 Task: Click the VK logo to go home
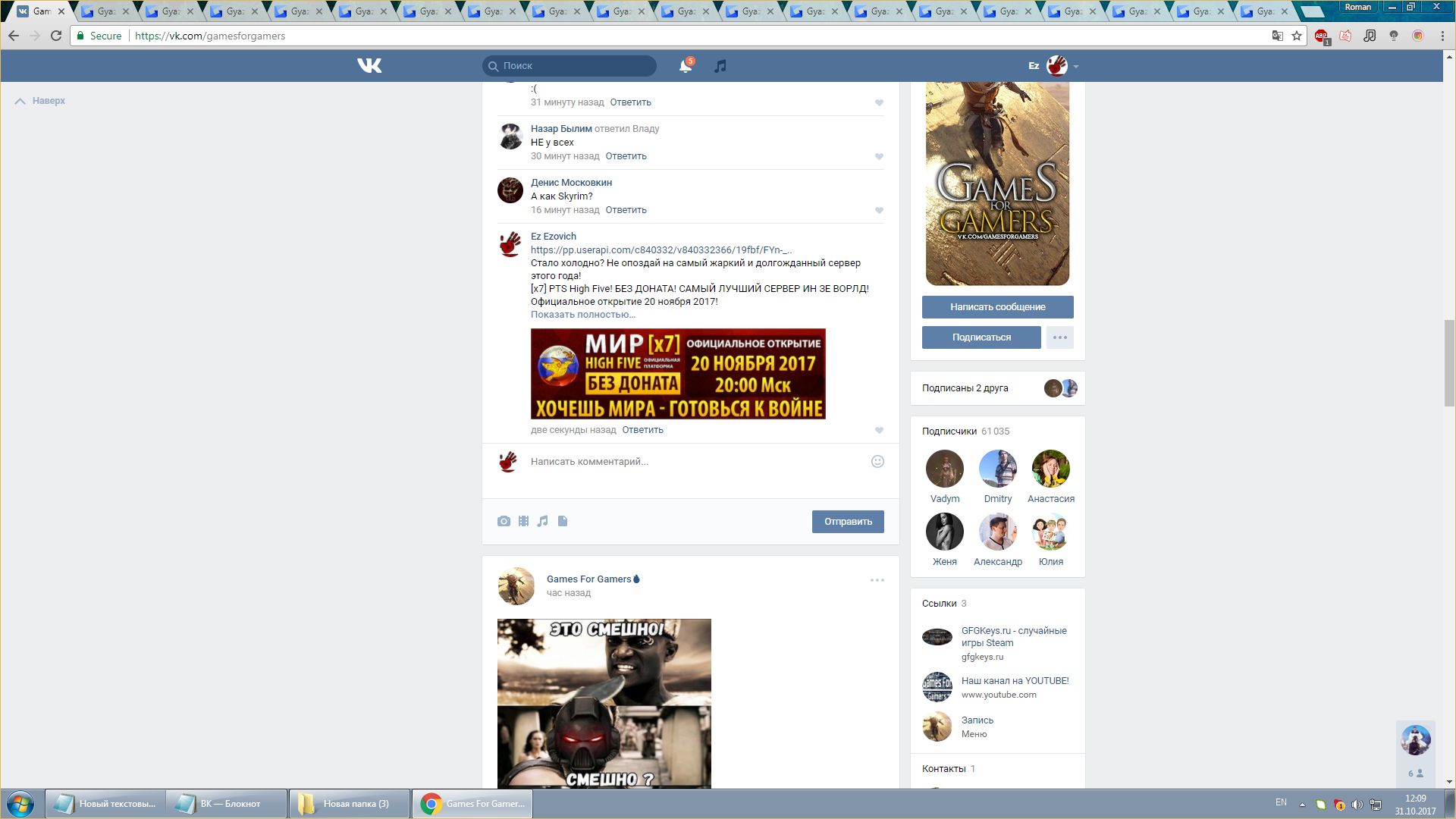tap(369, 66)
